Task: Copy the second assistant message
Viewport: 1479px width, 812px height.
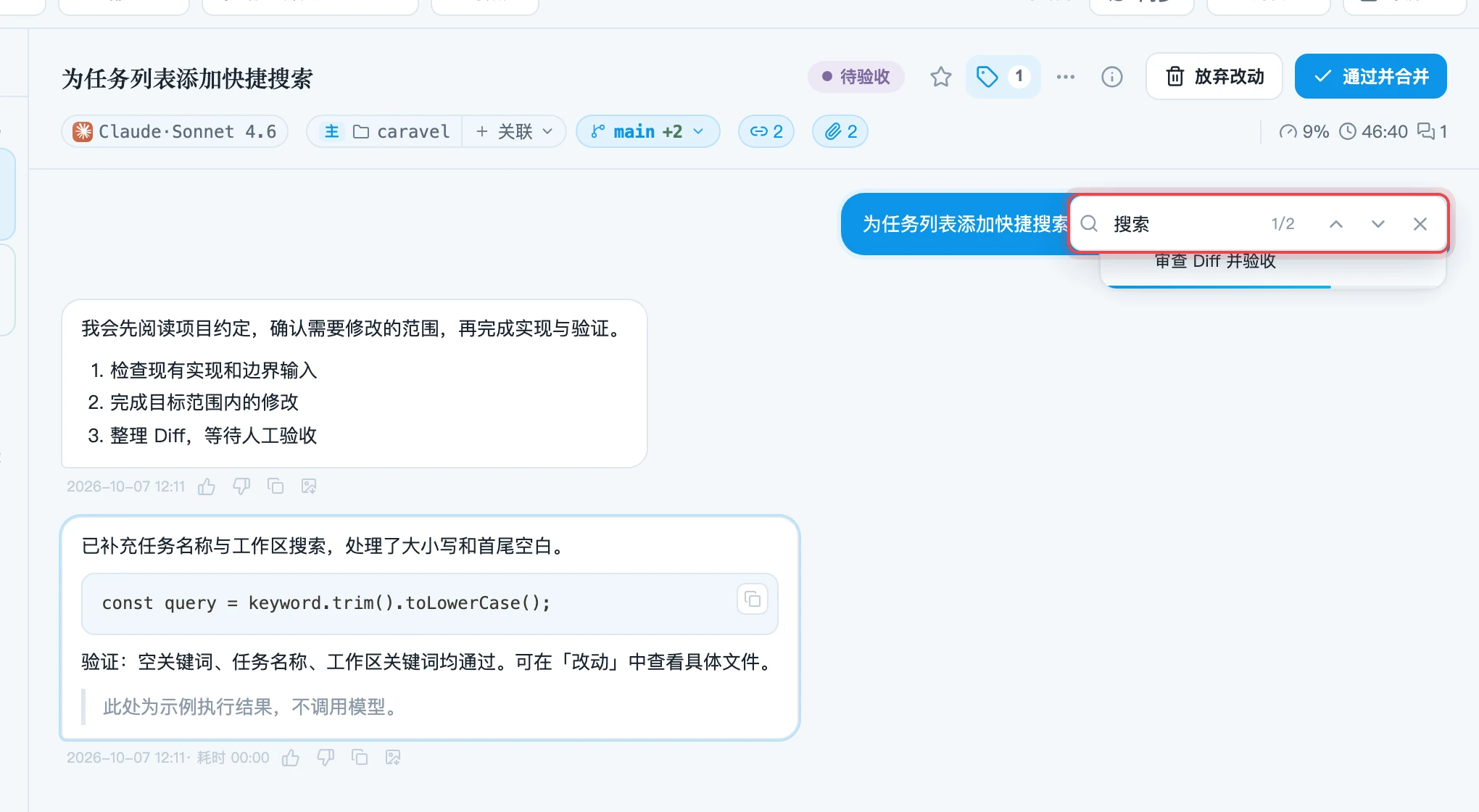Action: pos(360,758)
